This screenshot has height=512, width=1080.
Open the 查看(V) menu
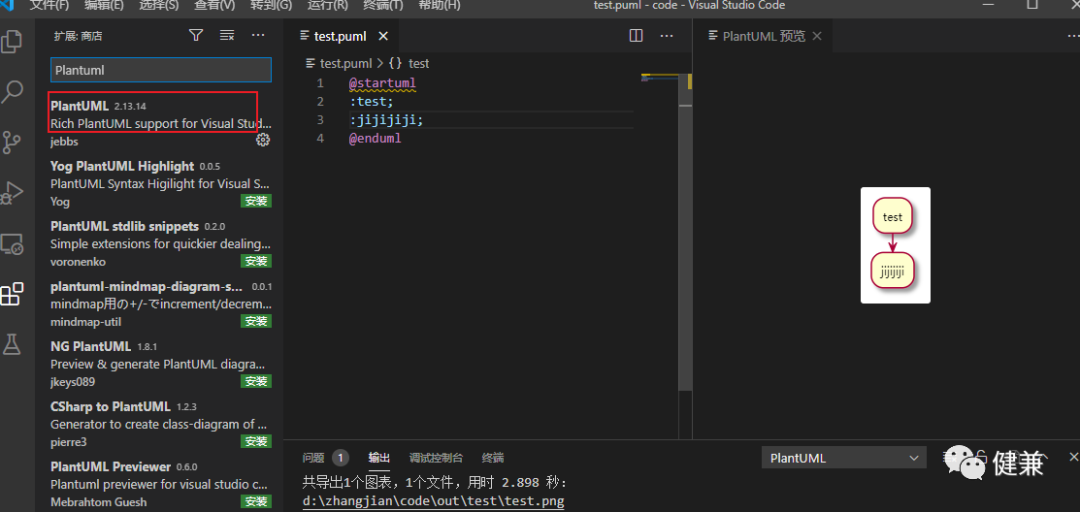(214, 6)
